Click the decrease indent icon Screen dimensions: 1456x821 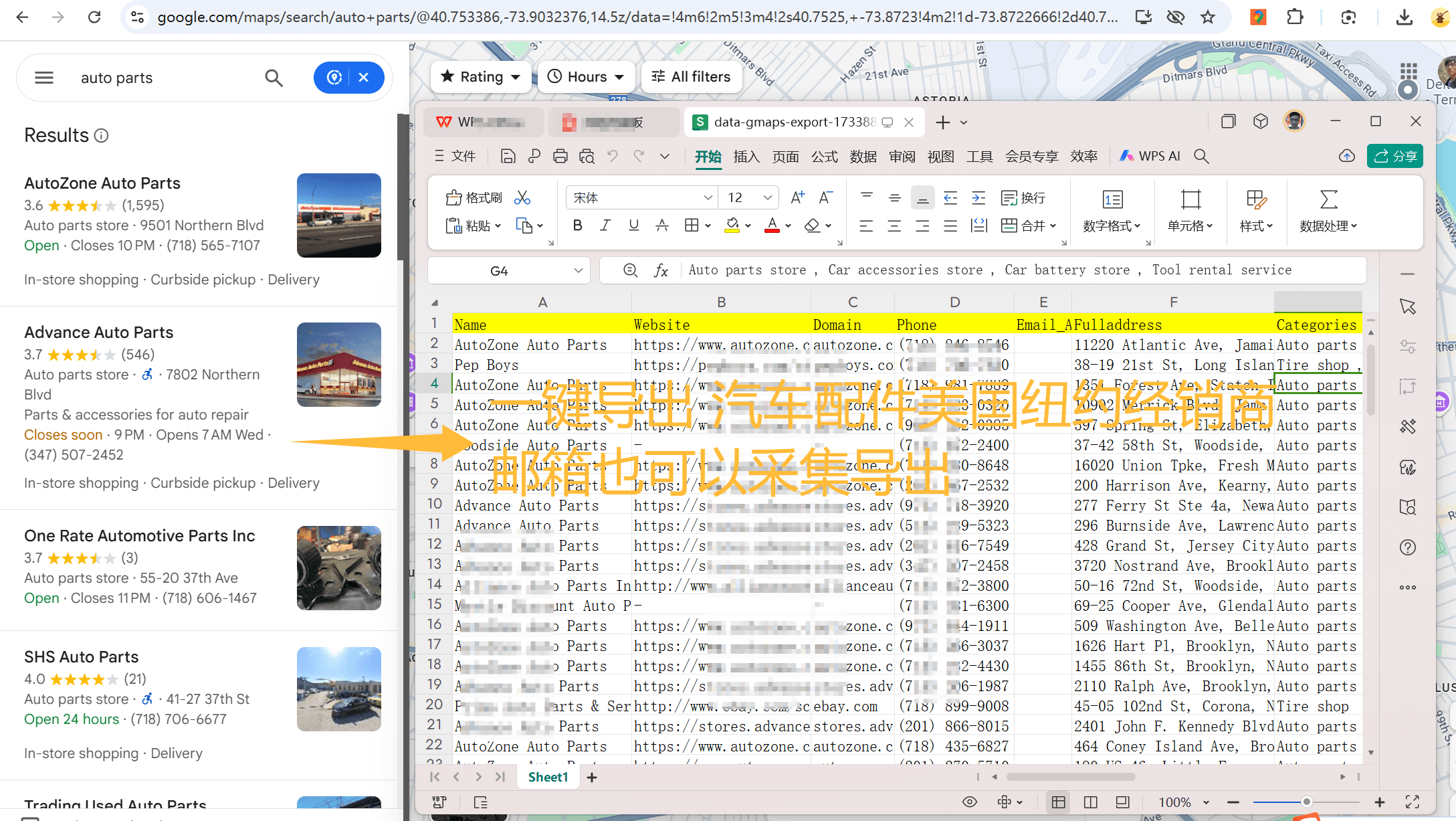click(950, 197)
